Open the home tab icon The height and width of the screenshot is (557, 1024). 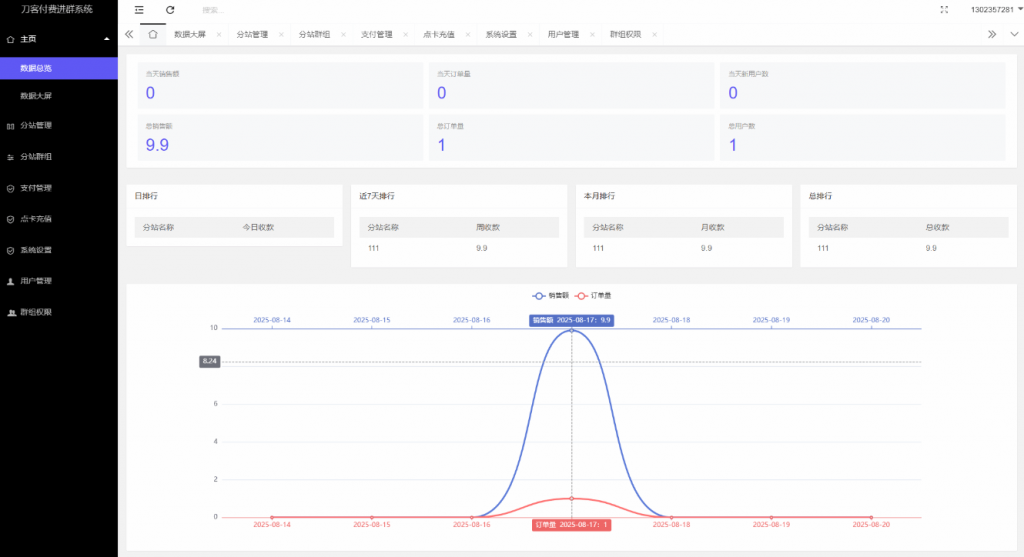[153, 35]
